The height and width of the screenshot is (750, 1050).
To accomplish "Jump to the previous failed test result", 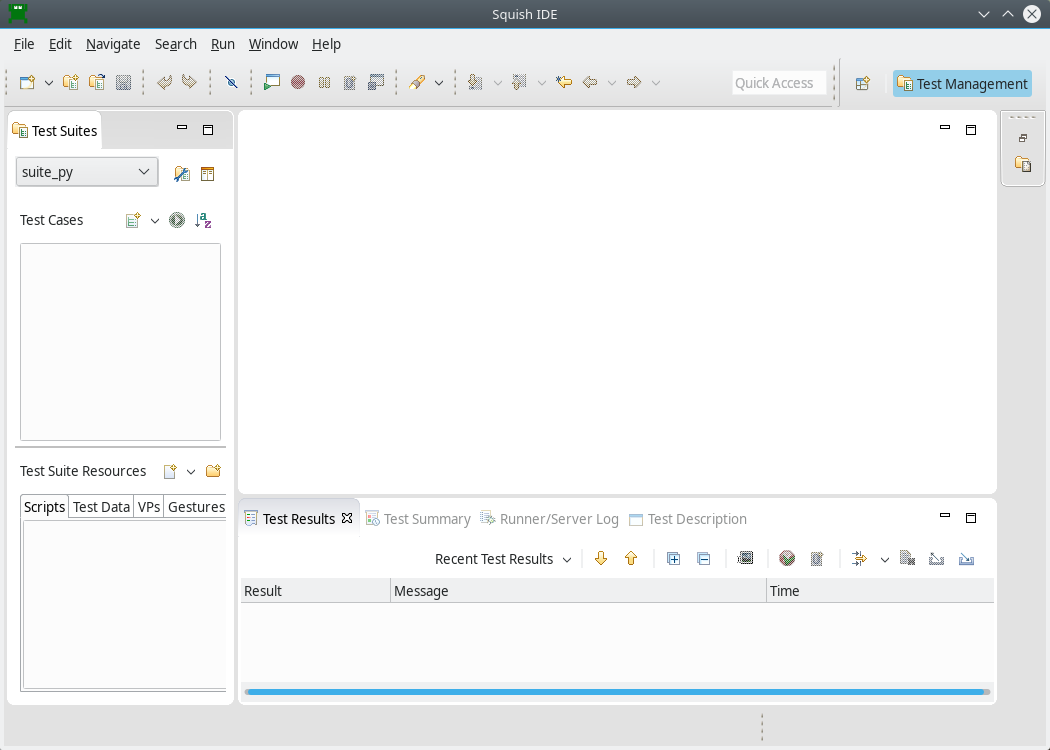I will click(x=631, y=558).
